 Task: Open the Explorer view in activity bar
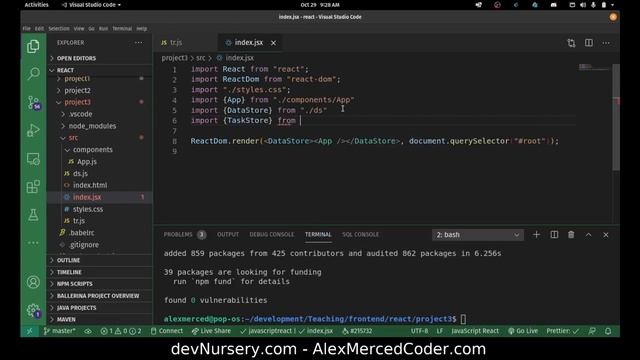click(33, 47)
